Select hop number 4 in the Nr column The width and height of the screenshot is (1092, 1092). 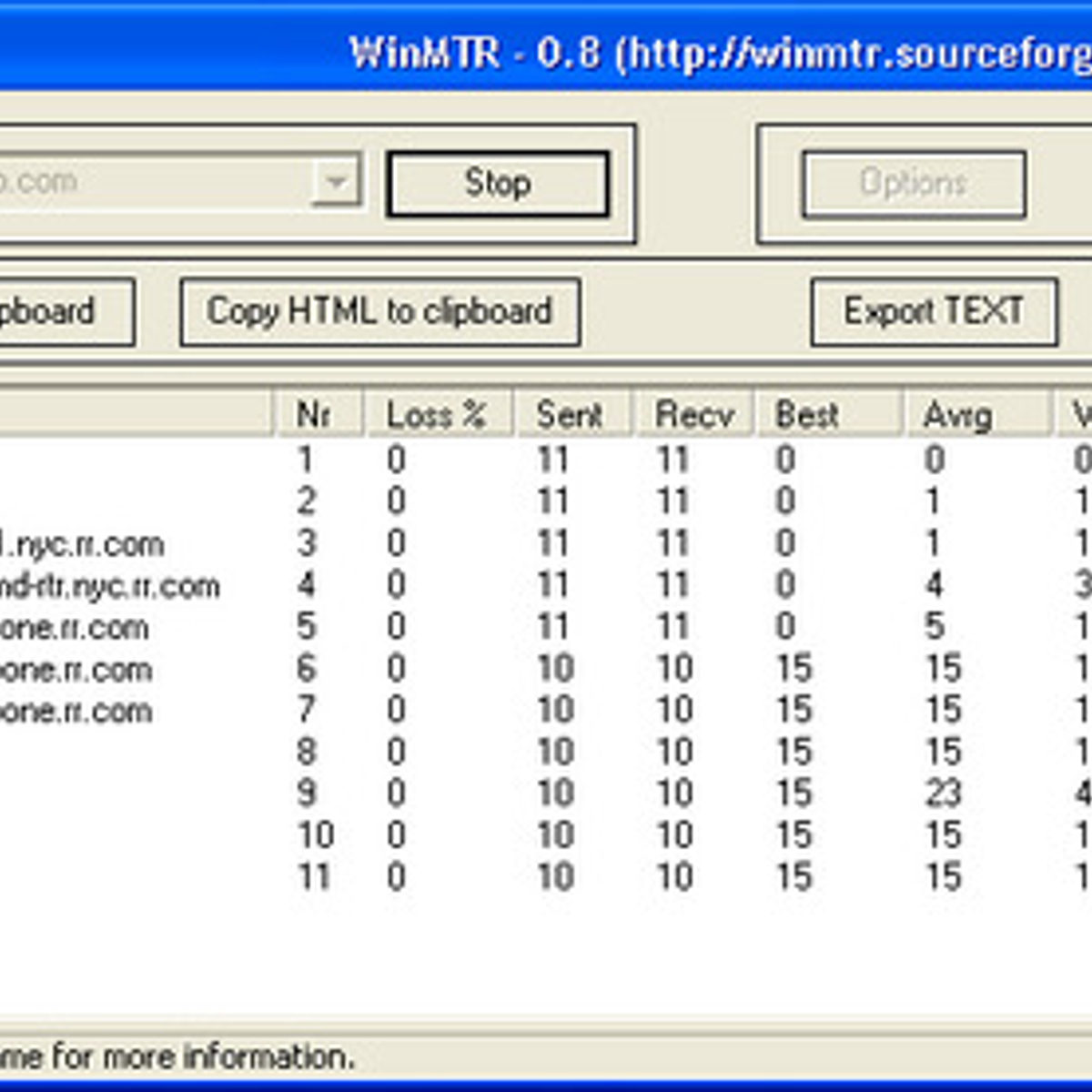[307, 585]
